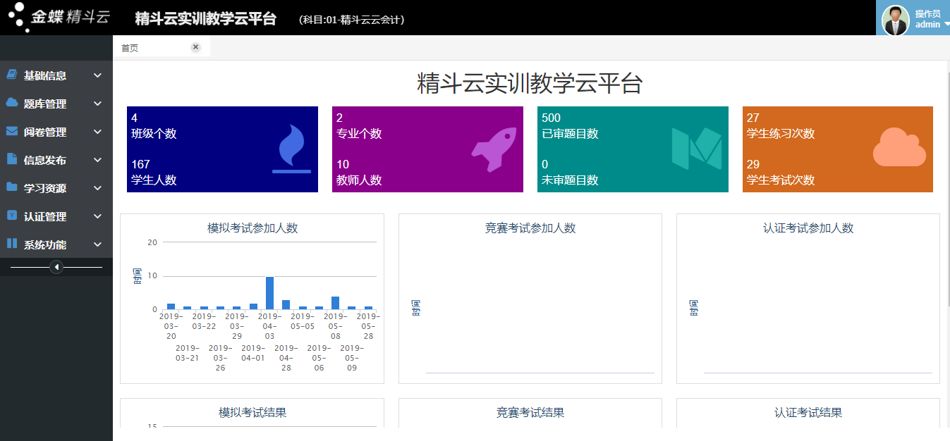Click the 认证管理 badge icon

(12, 215)
